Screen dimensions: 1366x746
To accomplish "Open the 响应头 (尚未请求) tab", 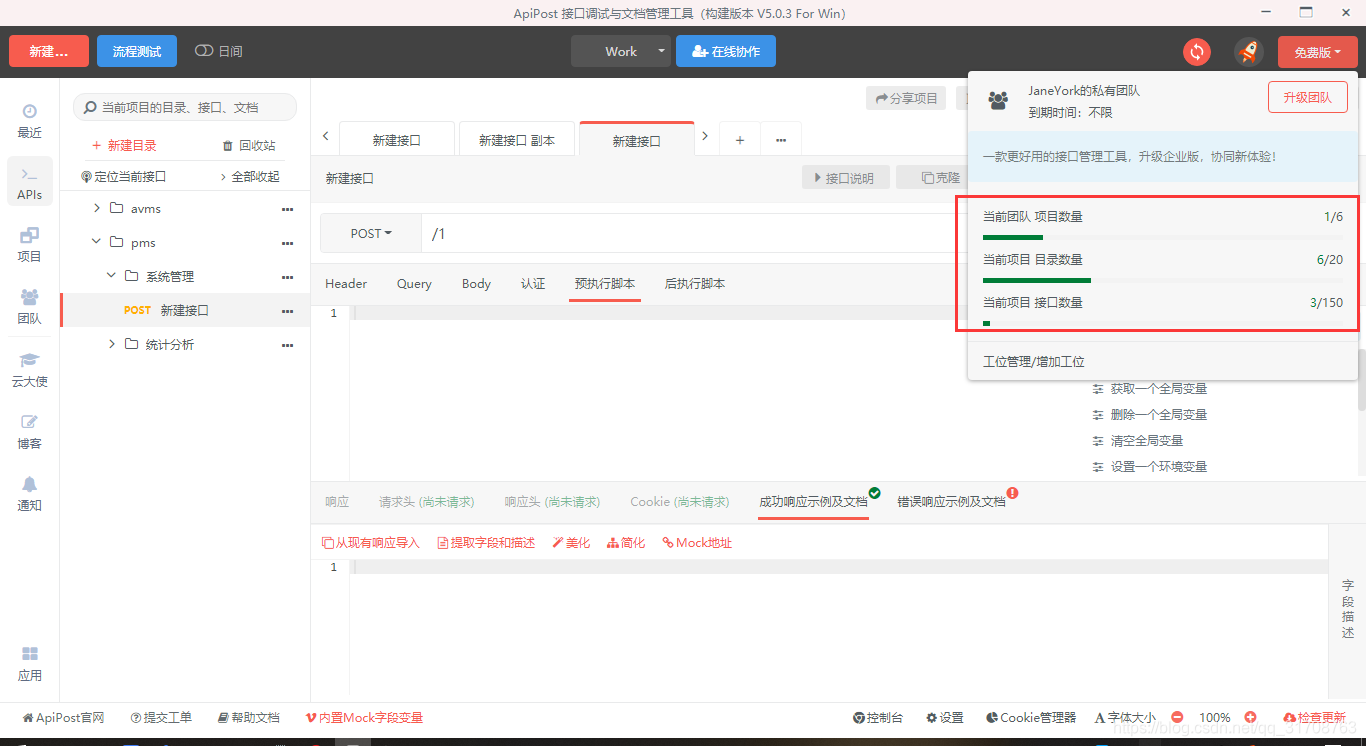I will point(552,502).
